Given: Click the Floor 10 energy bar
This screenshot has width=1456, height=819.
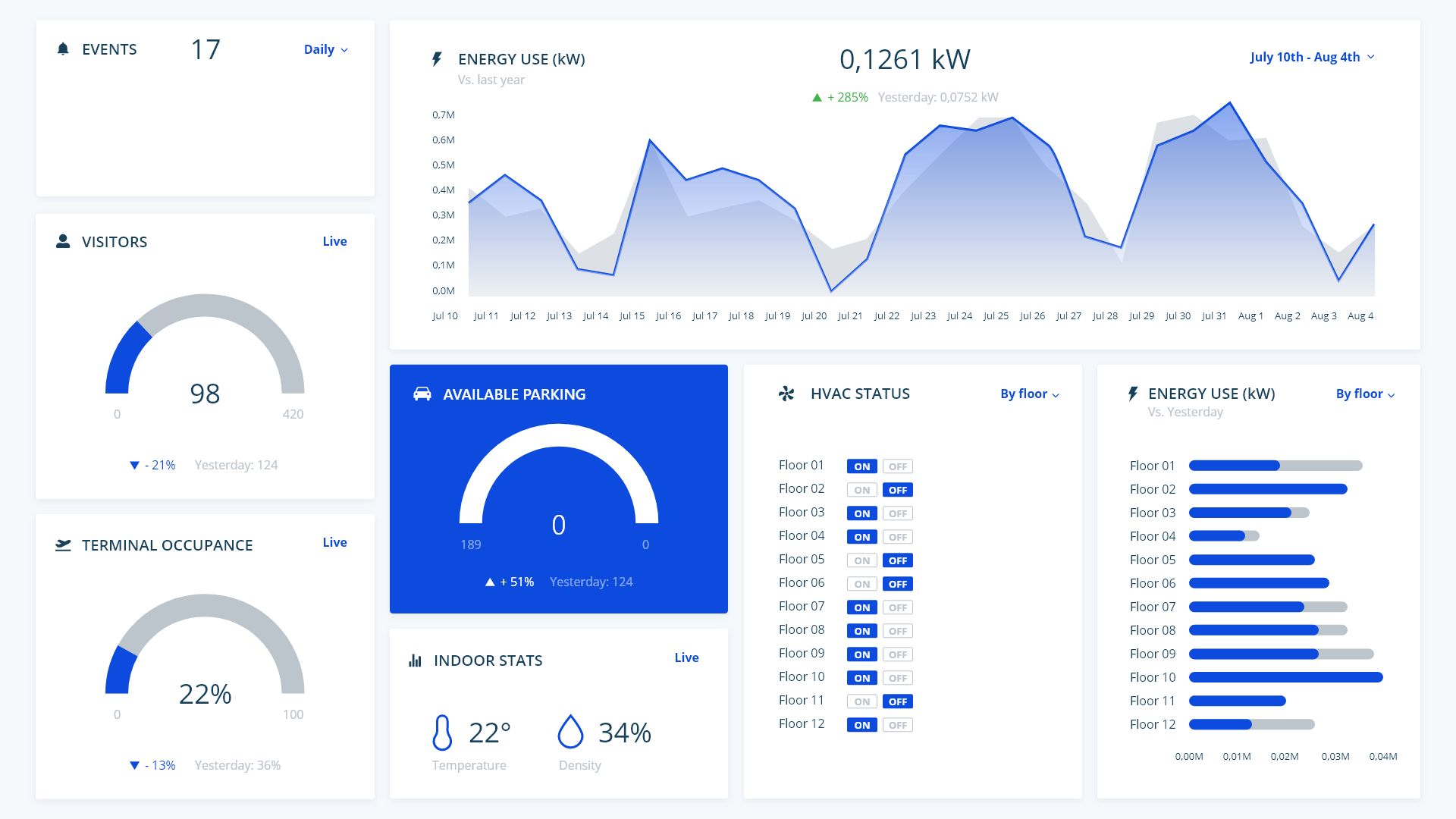Looking at the screenshot, I should 1286,677.
